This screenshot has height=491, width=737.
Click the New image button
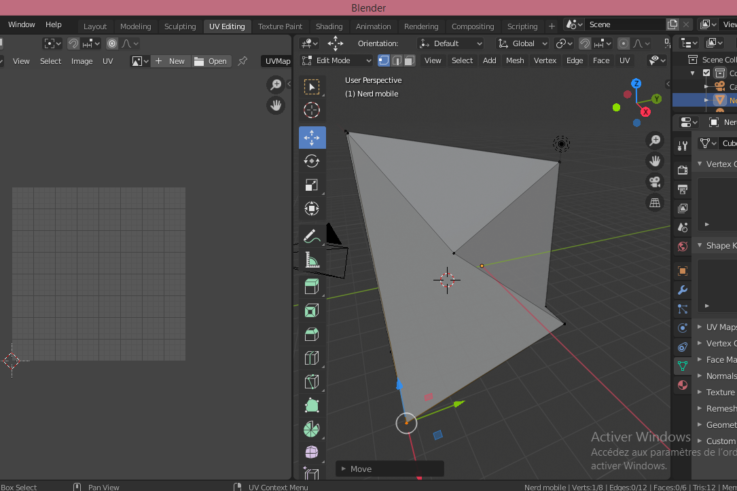click(x=169, y=61)
